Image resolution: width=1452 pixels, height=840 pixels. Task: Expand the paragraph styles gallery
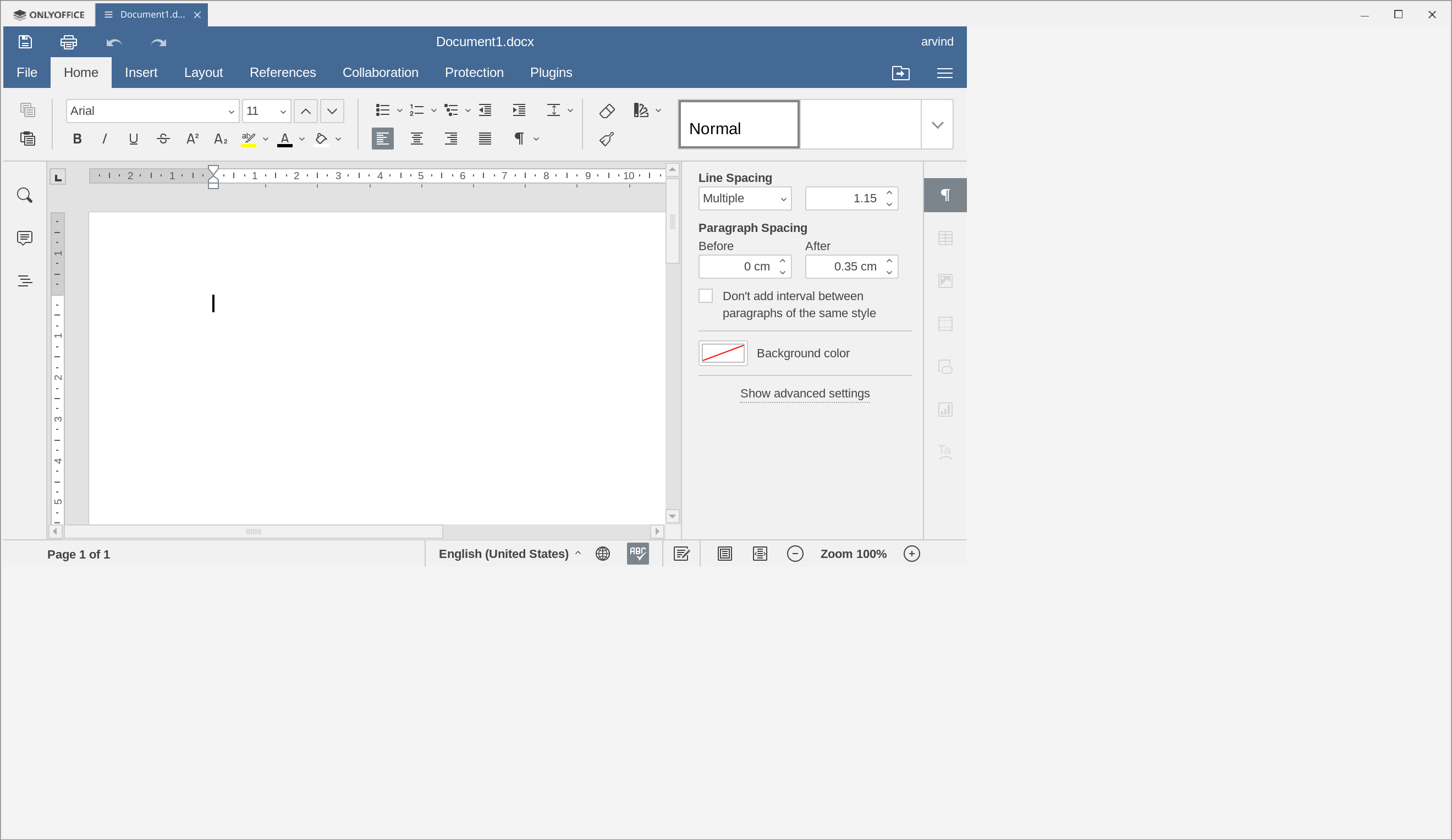(937, 125)
